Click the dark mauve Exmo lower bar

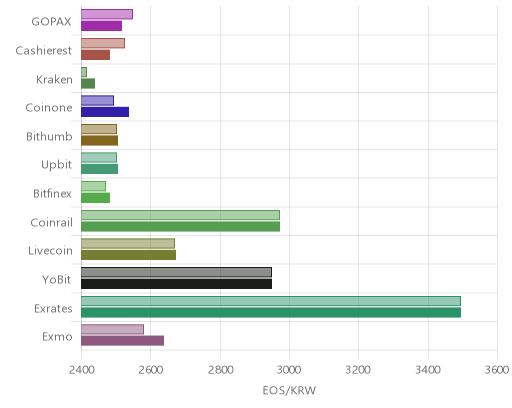tap(122, 341)
